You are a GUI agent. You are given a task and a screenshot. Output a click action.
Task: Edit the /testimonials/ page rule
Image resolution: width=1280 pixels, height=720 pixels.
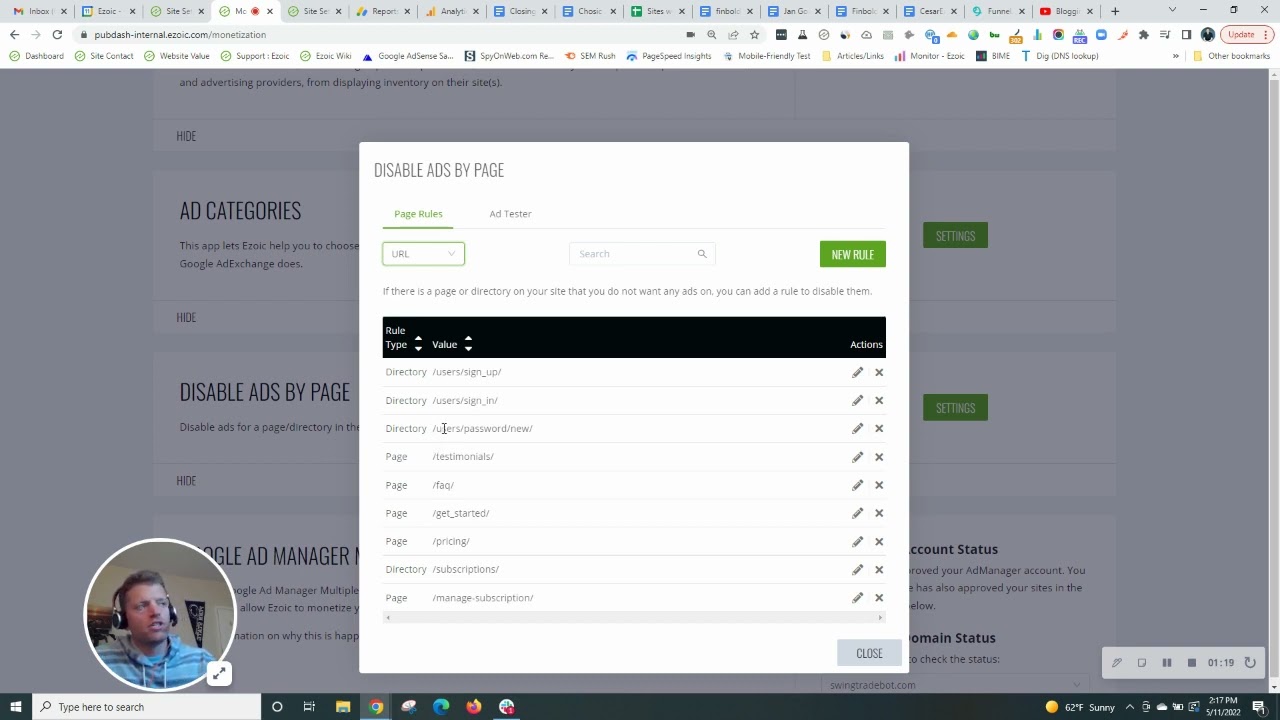pyautogui.click(x=857, y=457)
